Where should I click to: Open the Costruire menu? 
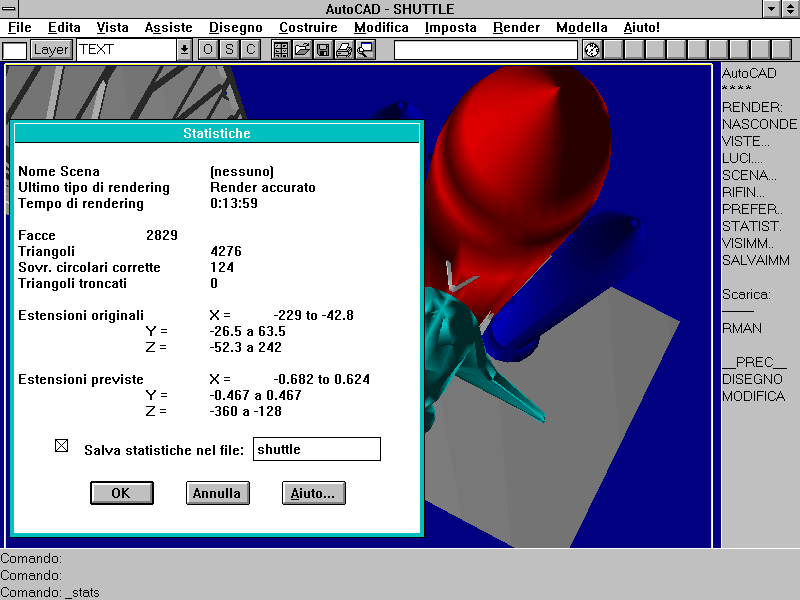point(308,28)
